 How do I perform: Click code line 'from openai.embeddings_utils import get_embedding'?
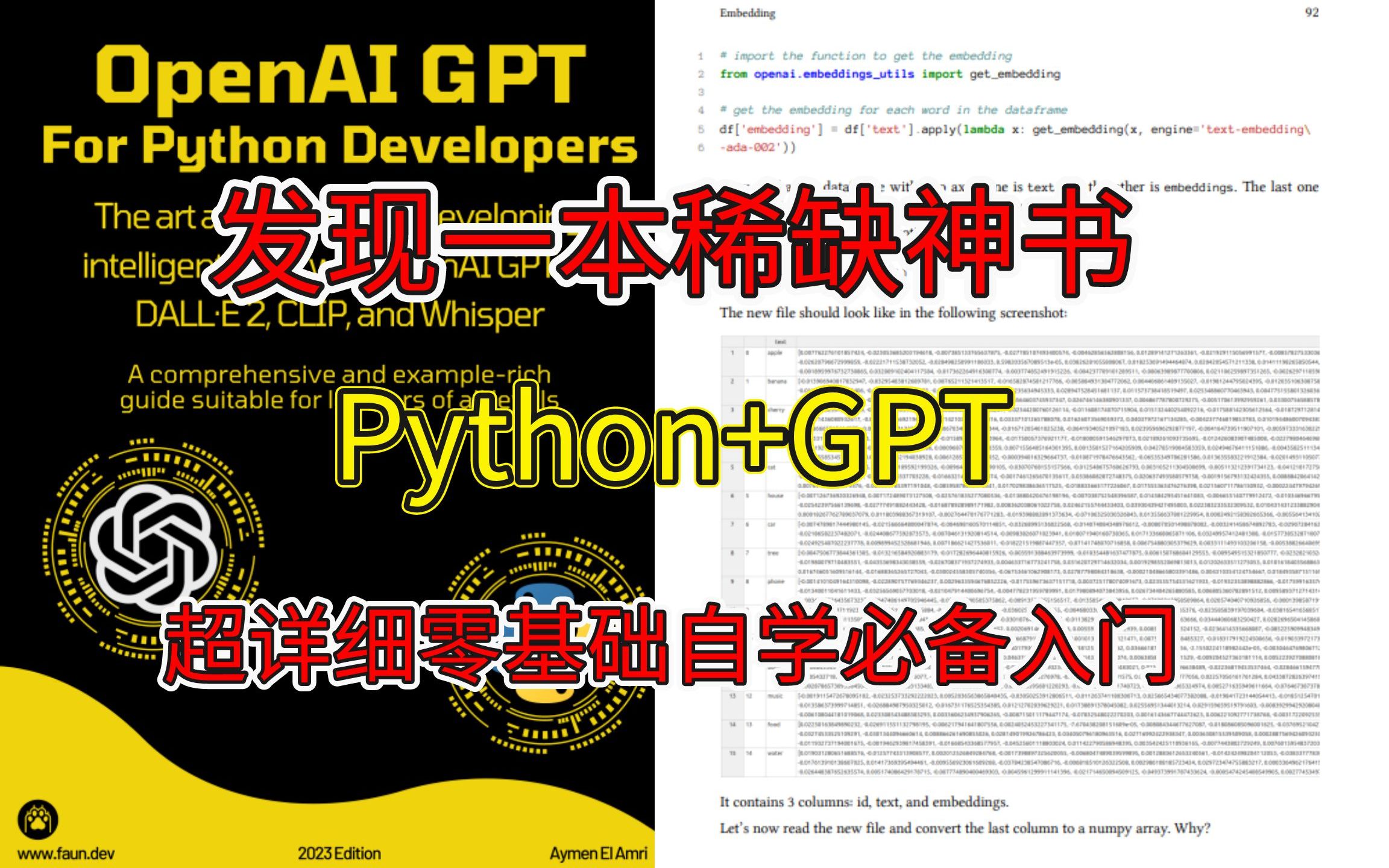point(890,74)
